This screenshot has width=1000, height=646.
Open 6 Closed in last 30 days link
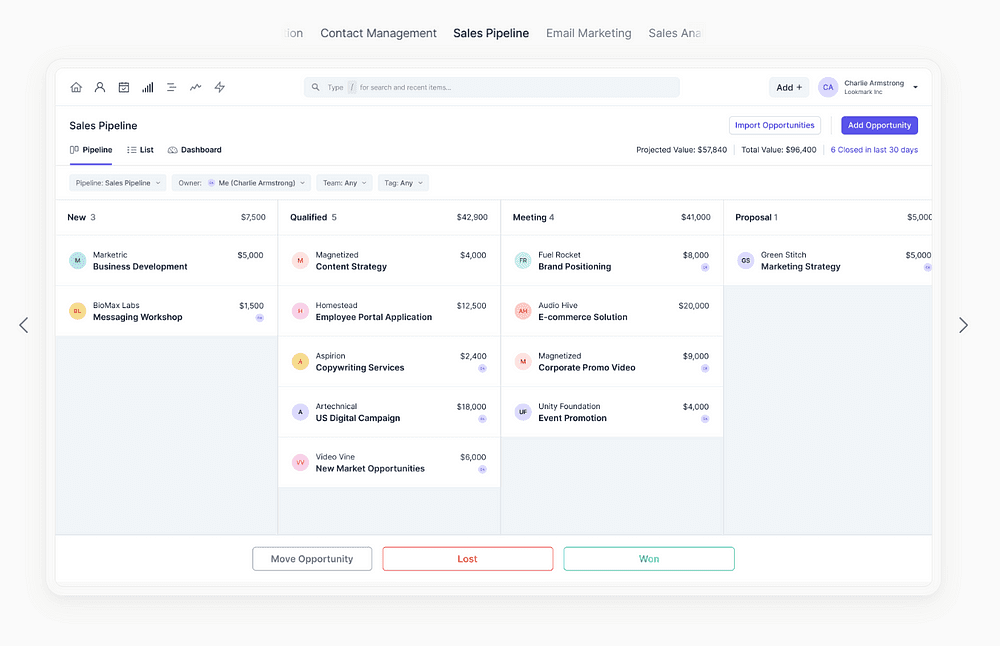[874, 150]
